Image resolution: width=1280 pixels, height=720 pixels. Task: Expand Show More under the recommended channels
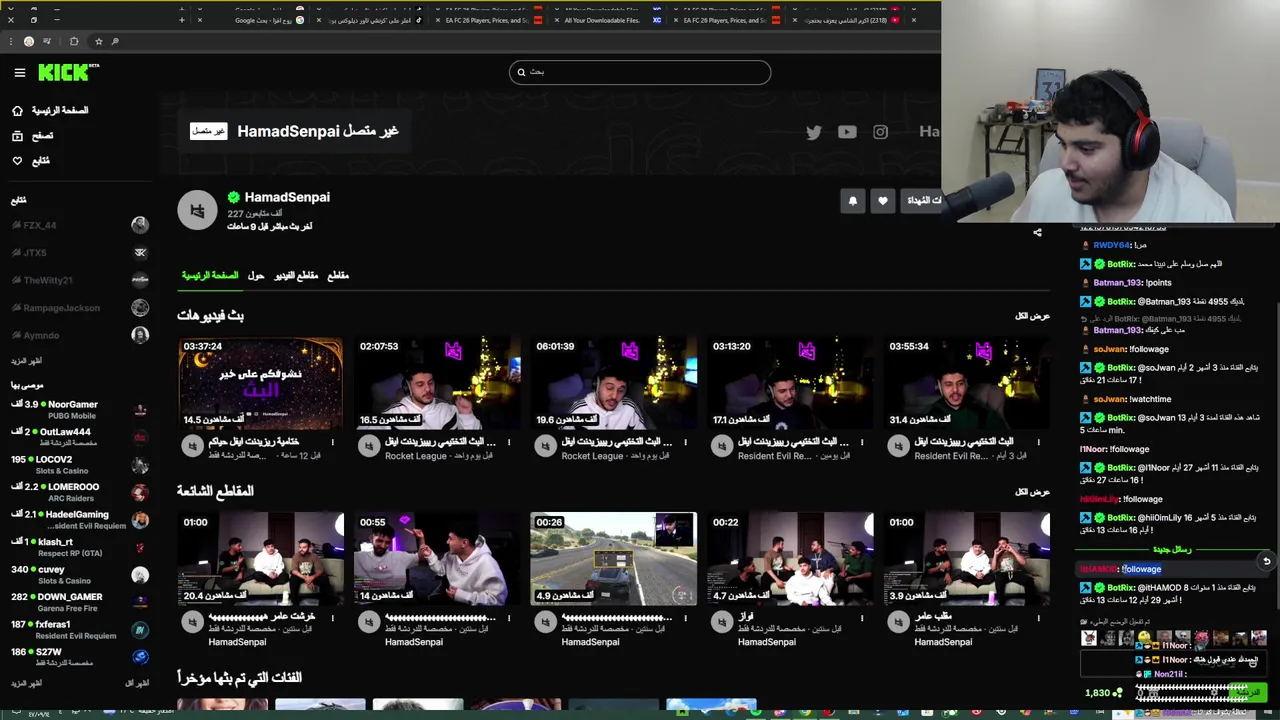(x=26, y=683)
